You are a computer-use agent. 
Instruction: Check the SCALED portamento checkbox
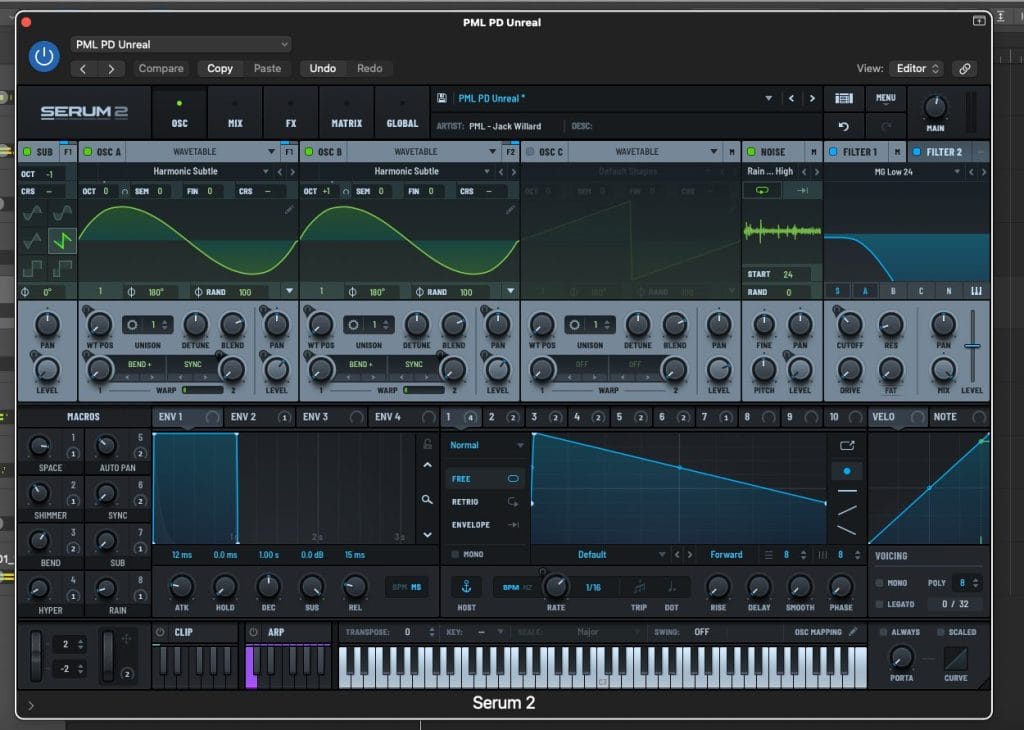[x=940, y=632]
